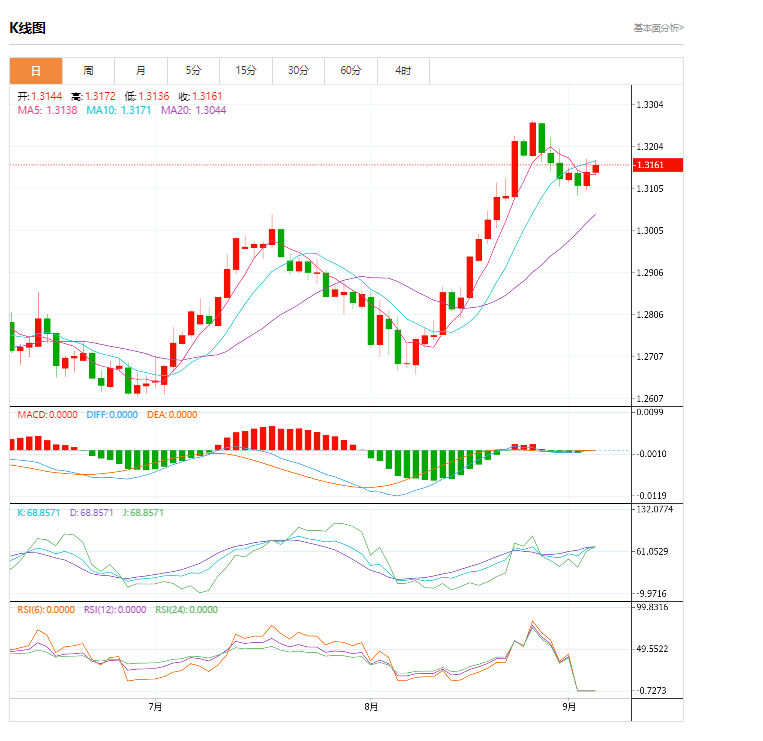
Task: Click the DIFF:0.0000 indicator label
Action: (x=112, y=415)
